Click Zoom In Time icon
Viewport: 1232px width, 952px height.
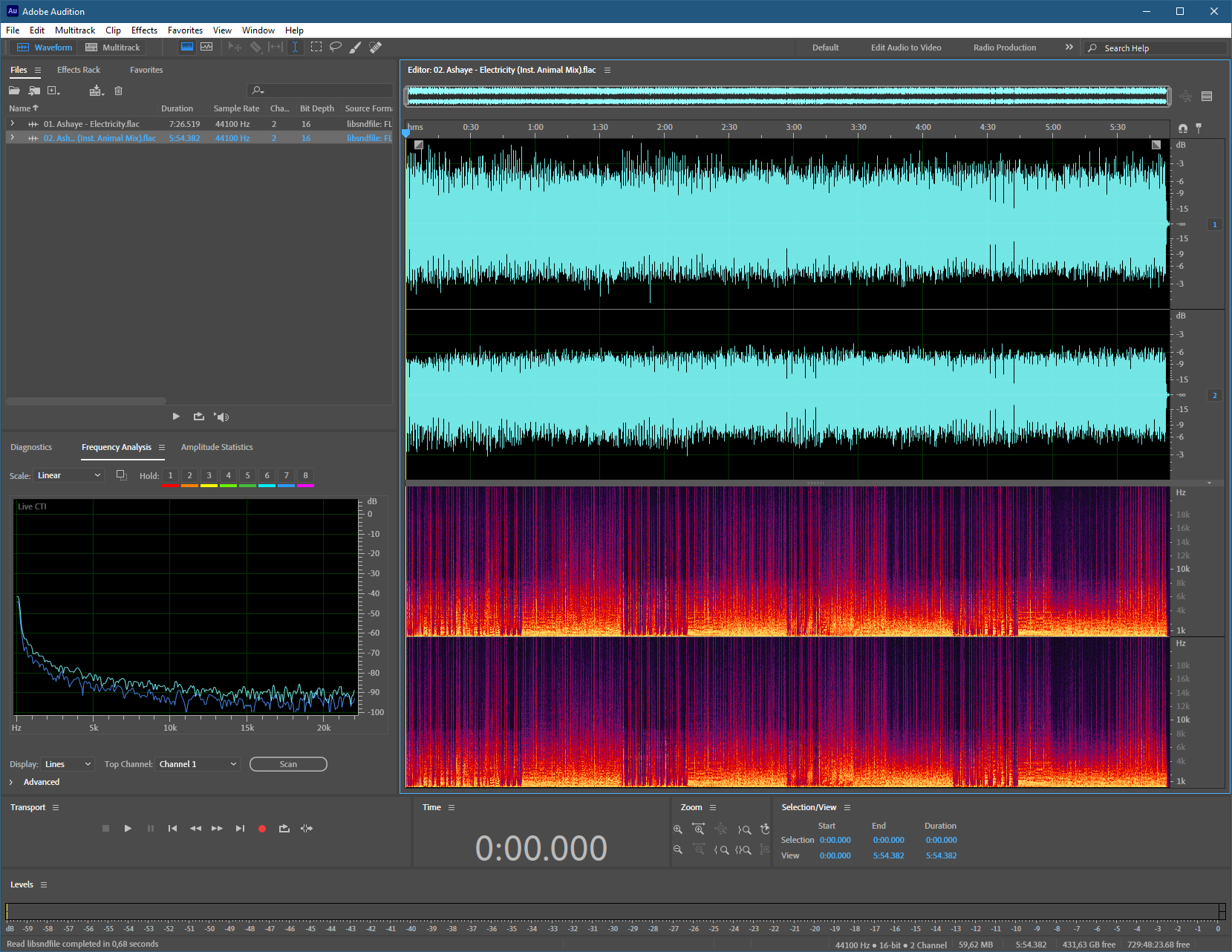tap(698, 829)
